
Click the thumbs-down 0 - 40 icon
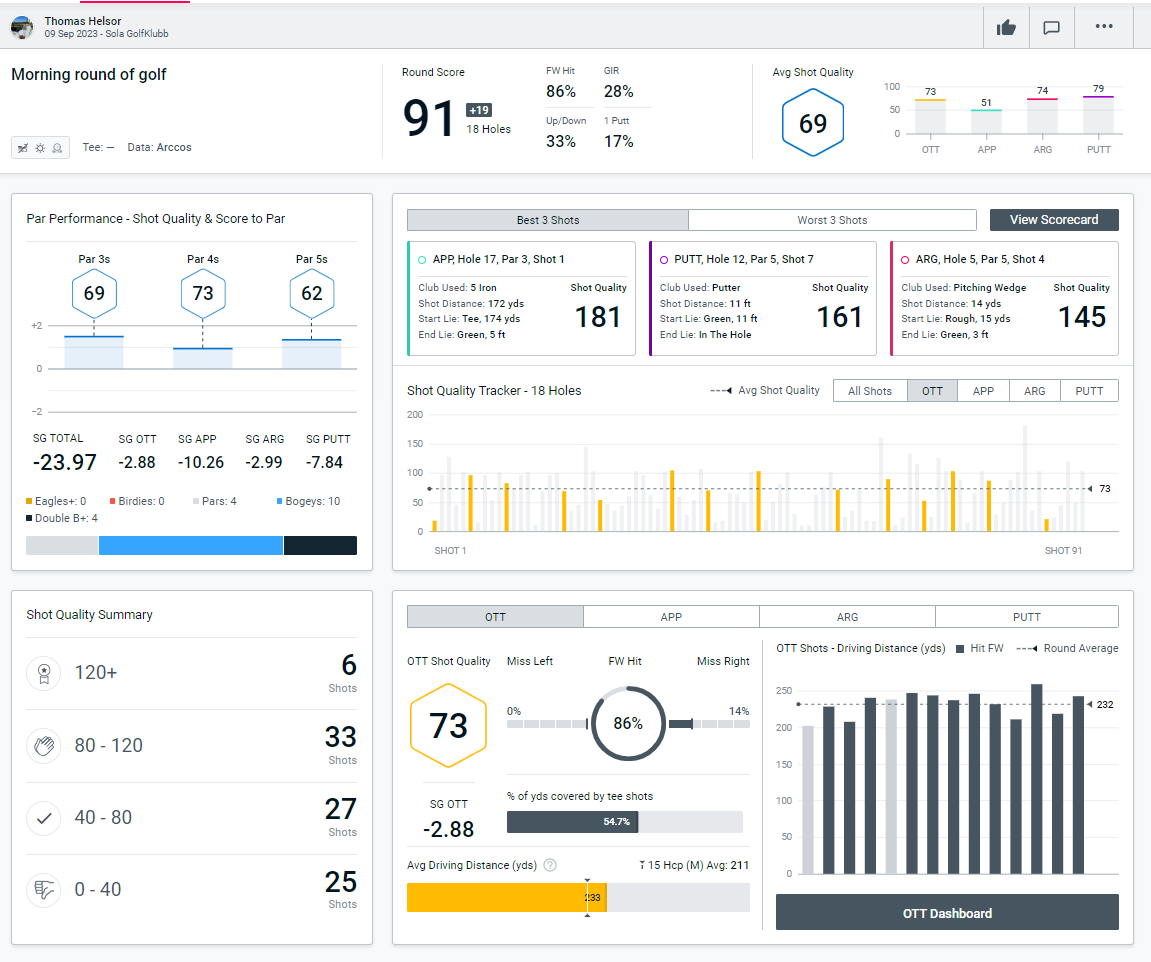point(43,889)
